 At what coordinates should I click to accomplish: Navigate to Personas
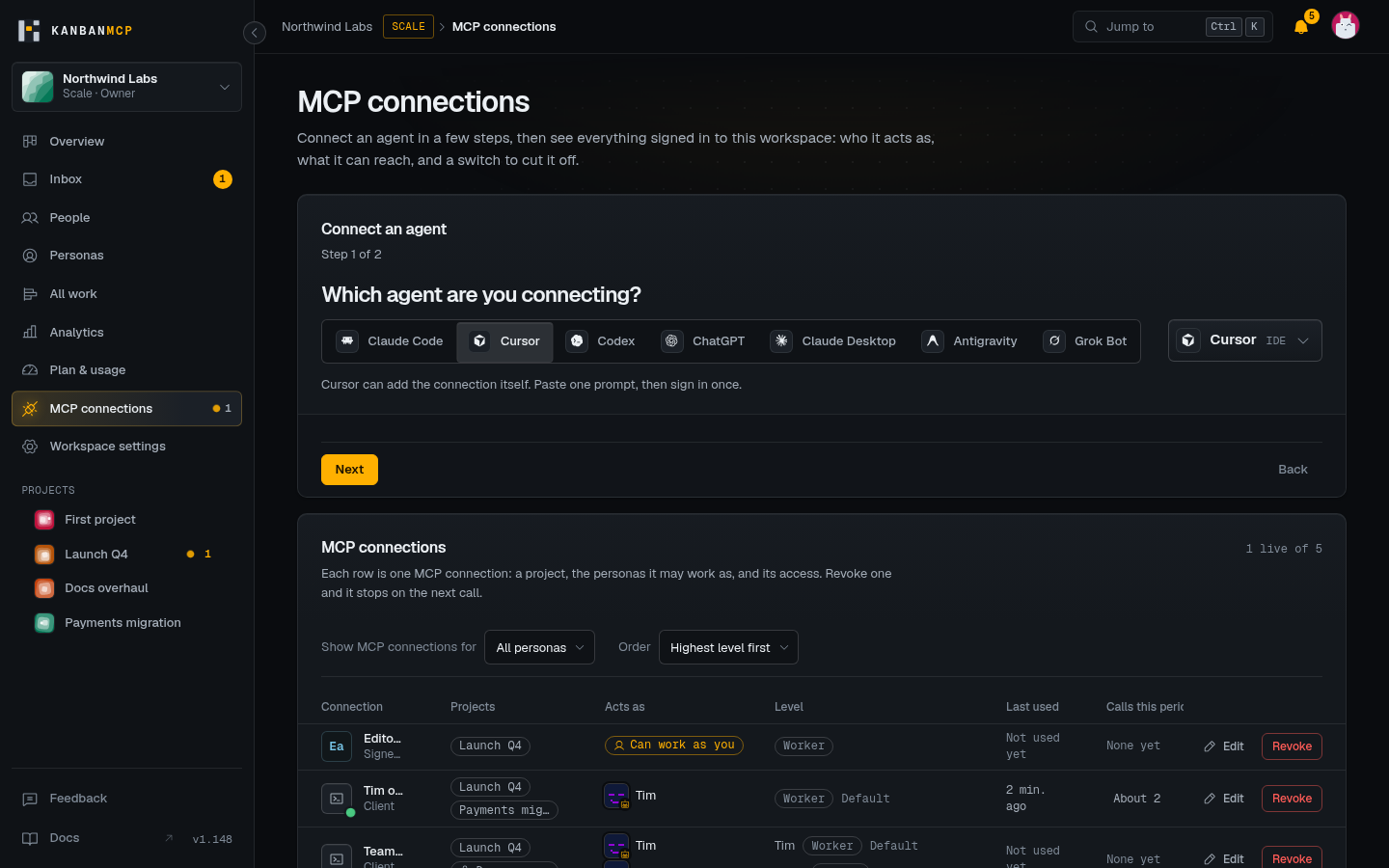point(126,256)
